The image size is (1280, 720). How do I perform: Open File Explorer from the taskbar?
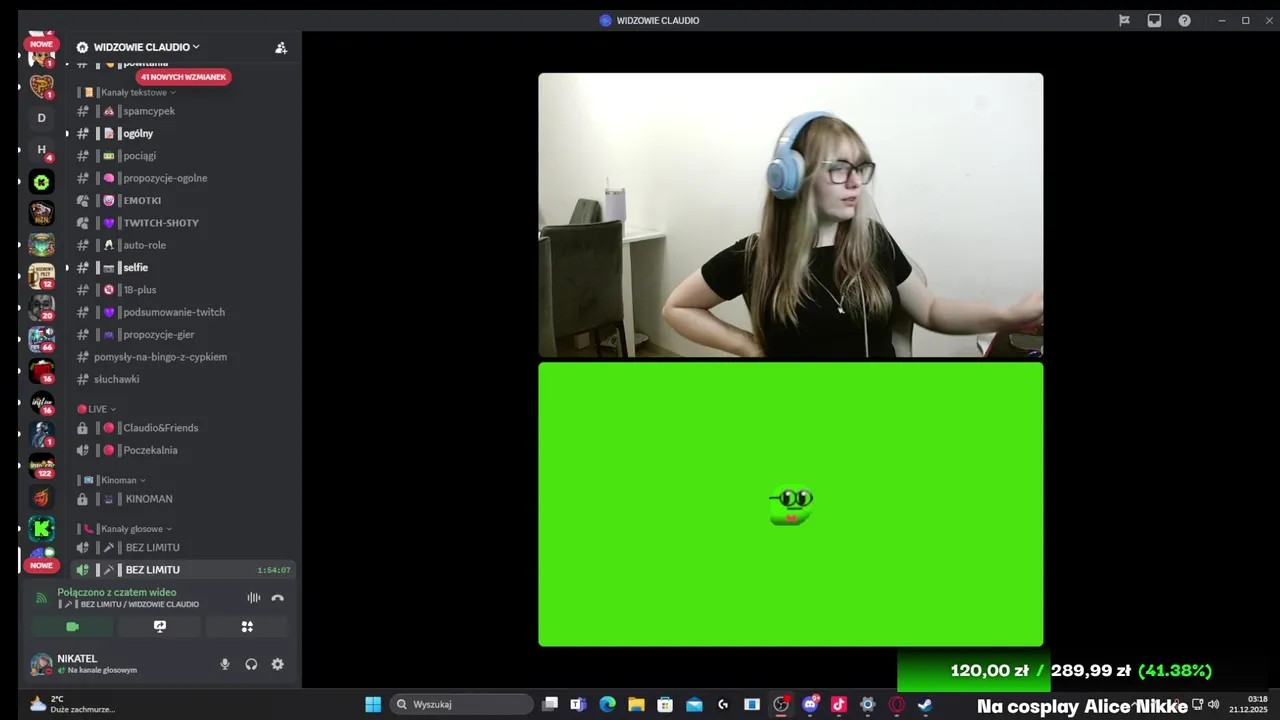coord(636,704)
